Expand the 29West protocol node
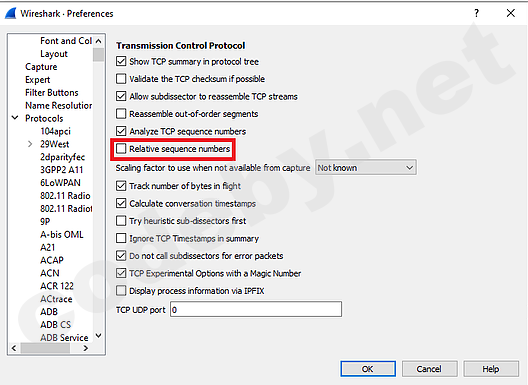This screenshot has height=385, width=528. 30,144
